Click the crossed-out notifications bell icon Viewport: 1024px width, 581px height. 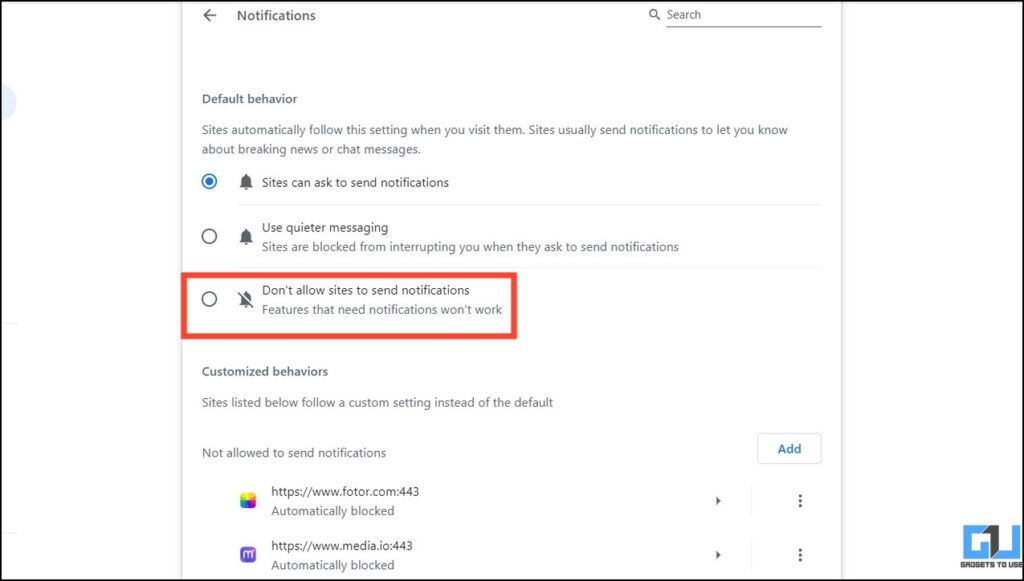click(x=245, y=298)
